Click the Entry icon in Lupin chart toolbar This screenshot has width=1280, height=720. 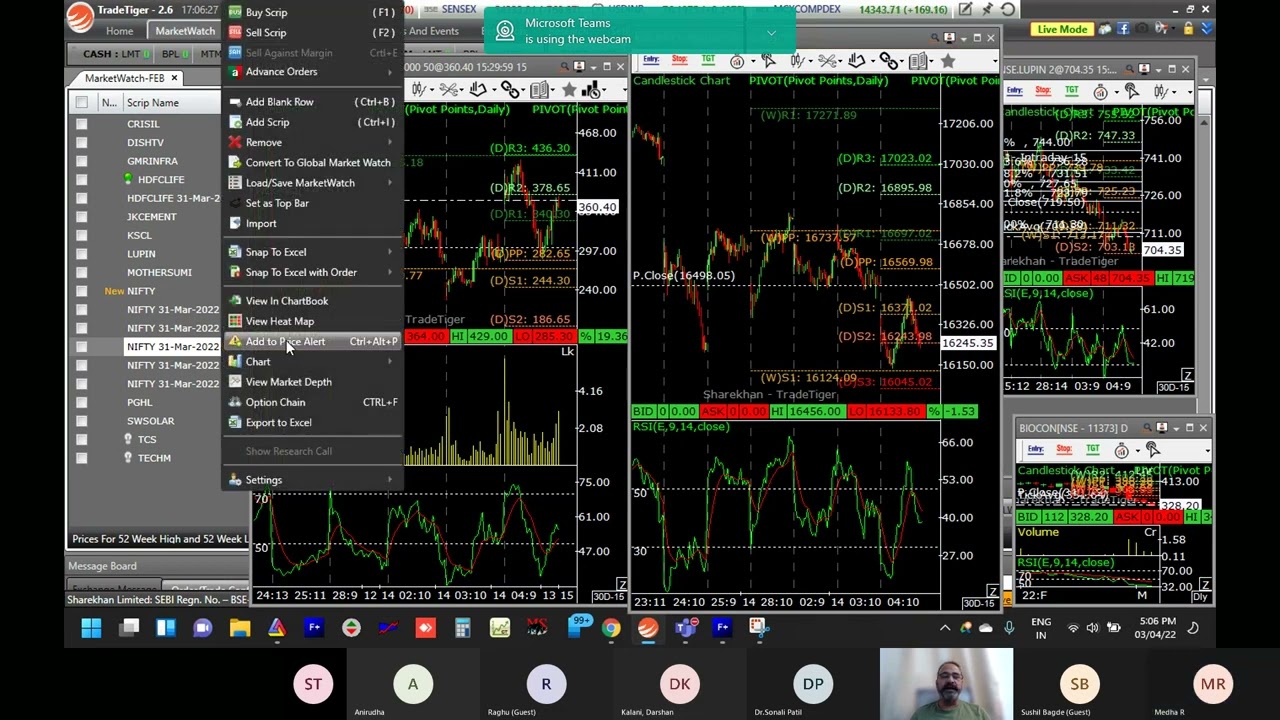(1015, 92)
